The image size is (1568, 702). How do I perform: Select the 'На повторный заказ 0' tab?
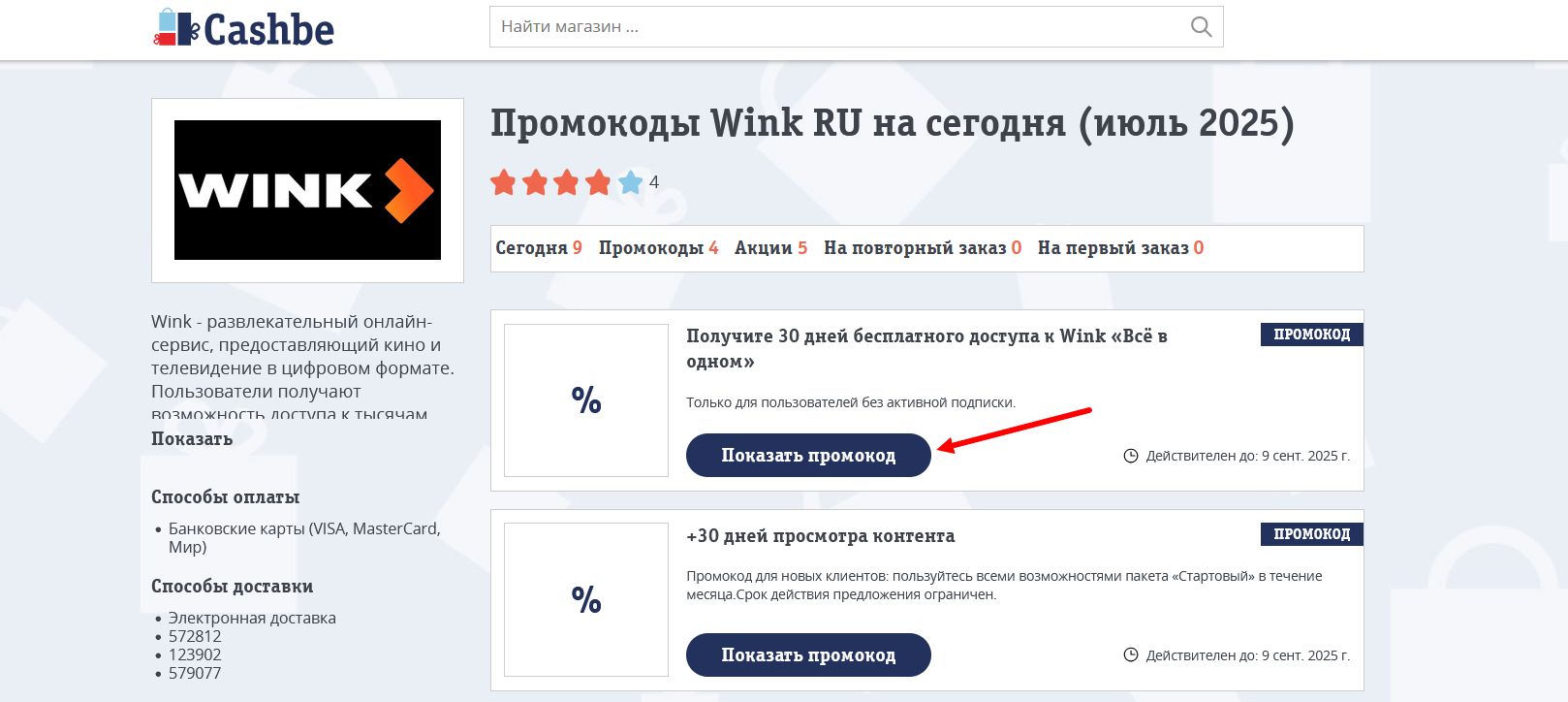(923, 248)
